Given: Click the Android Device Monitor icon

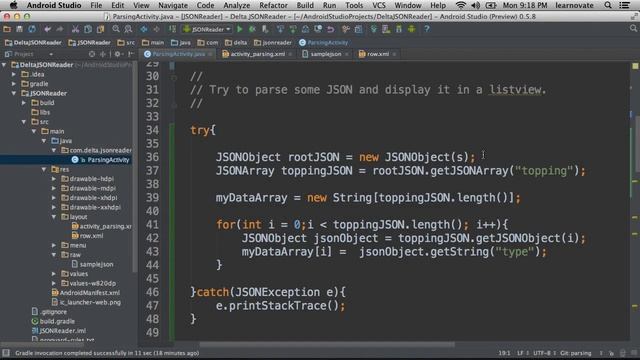Looking at the screenshot, I should 411,29.
